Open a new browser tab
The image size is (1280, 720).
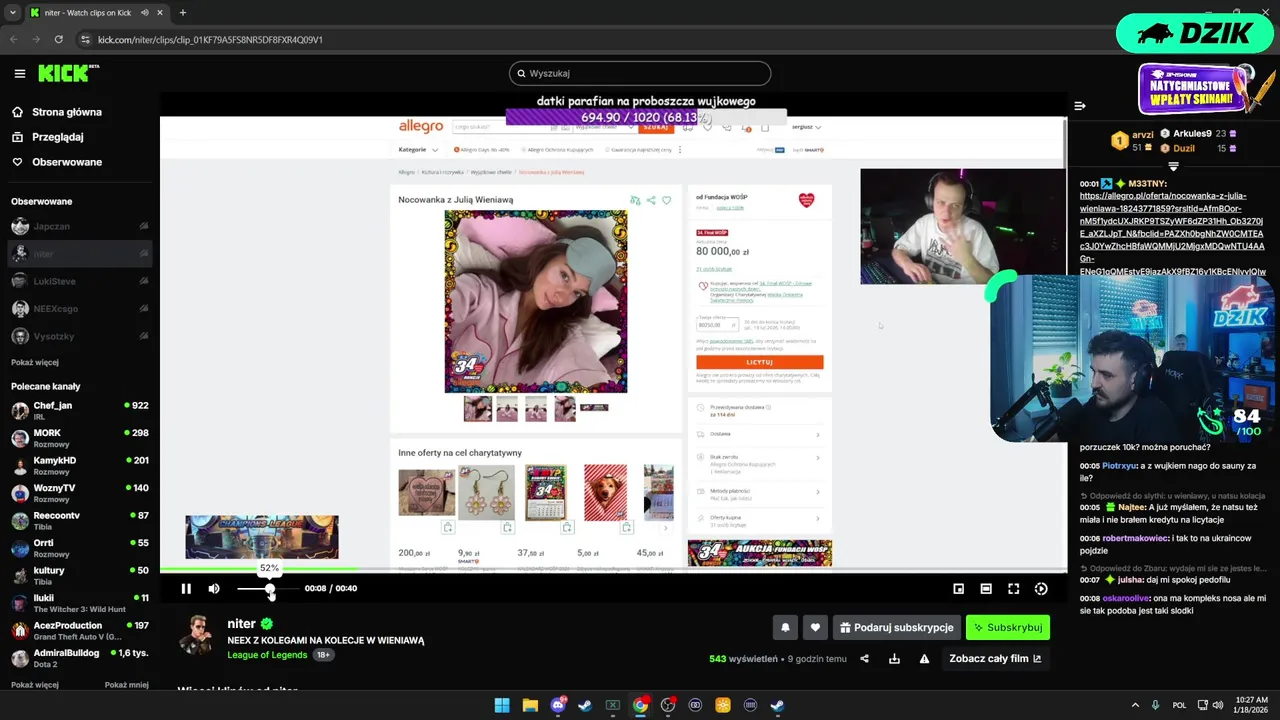point(182,13)
